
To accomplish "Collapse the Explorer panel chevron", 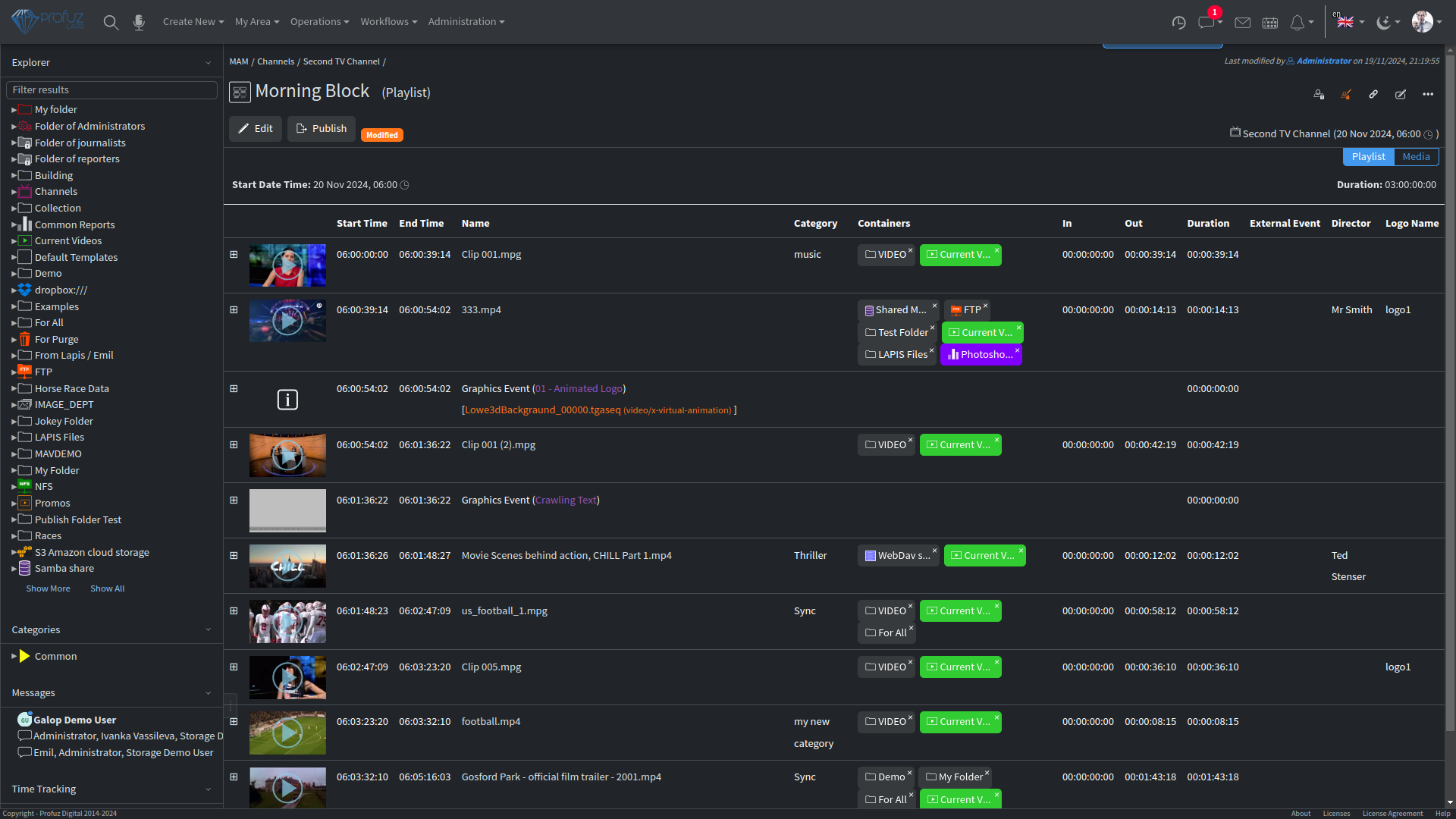I will (x=208, y=63).
